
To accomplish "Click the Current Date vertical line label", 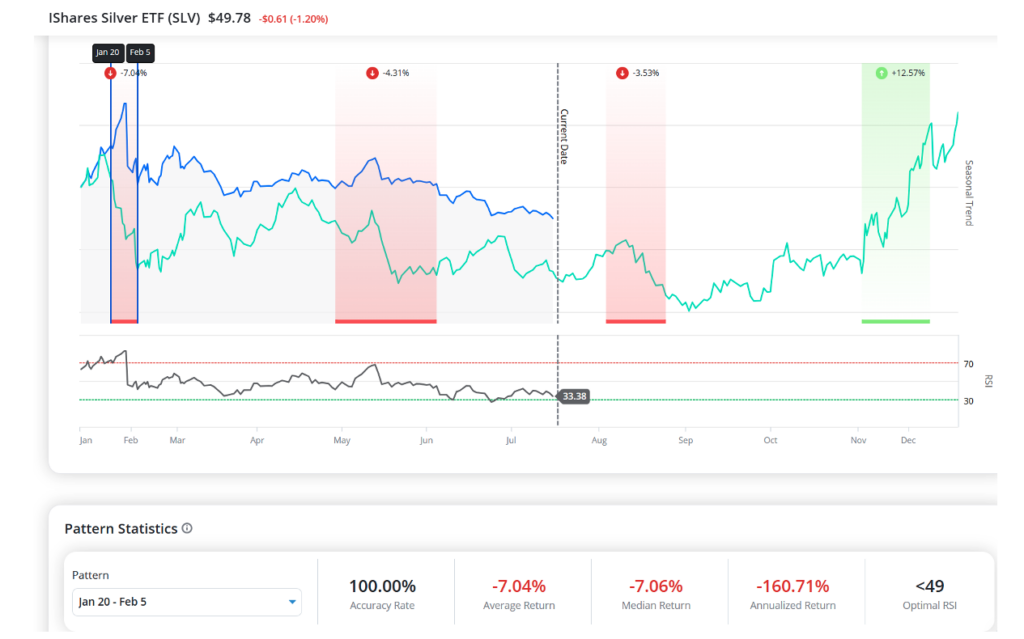I will pyautogui.click(x=565, y=137).
